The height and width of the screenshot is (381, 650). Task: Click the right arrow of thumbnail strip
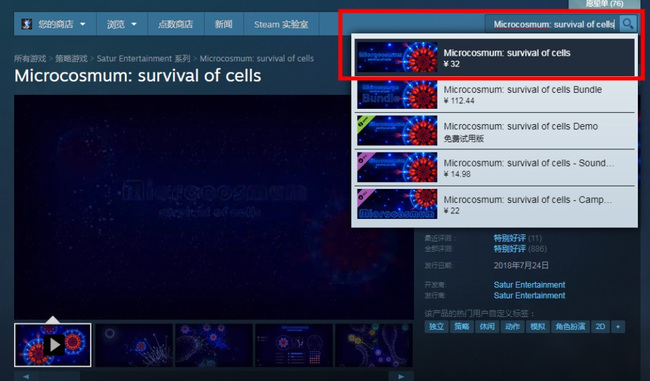click(x=401, y=376)
